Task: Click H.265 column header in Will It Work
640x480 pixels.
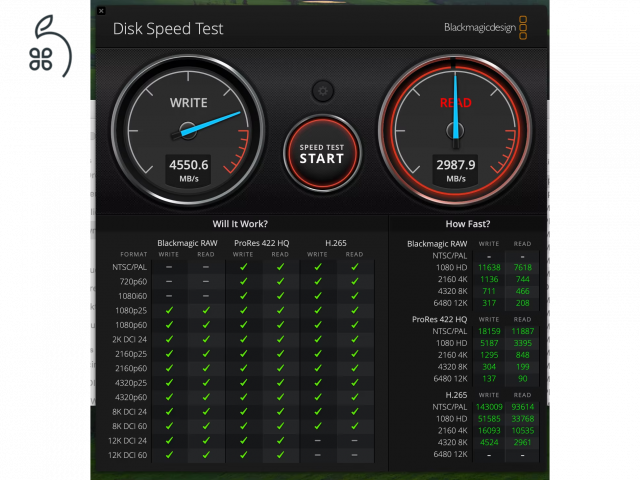Action: 336,243
